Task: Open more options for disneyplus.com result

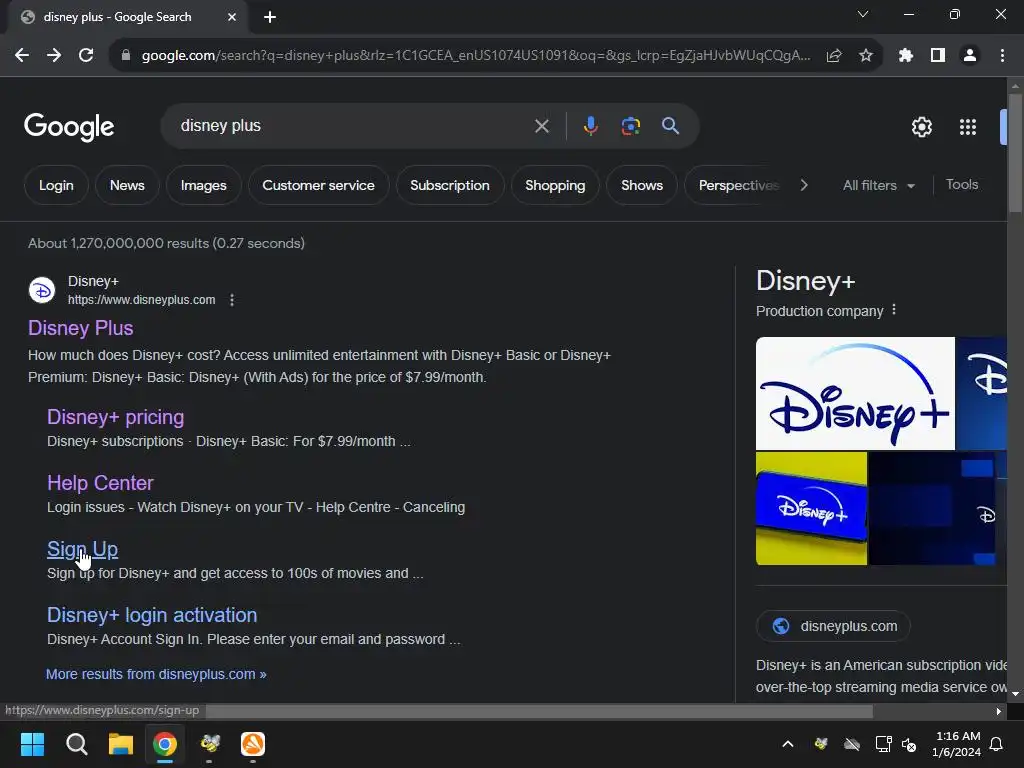Action: (232, 300)
